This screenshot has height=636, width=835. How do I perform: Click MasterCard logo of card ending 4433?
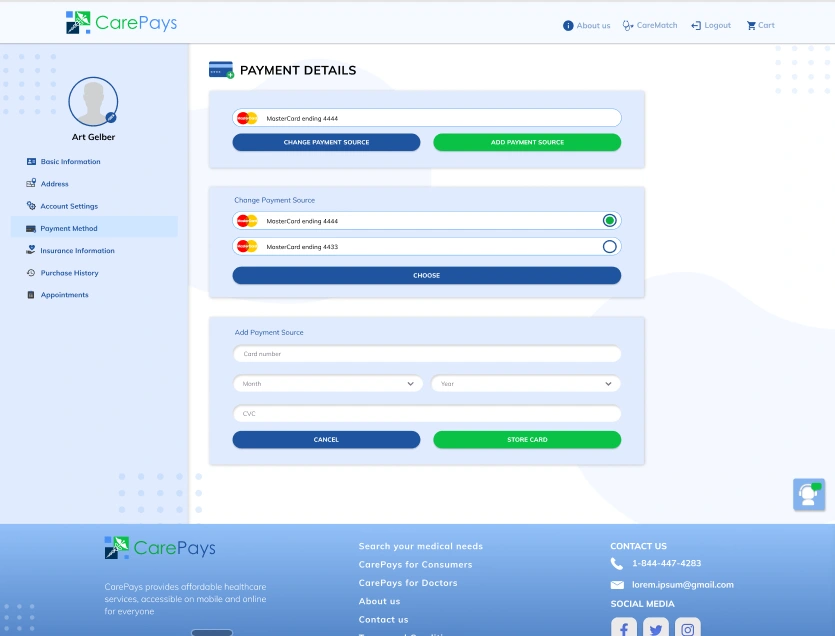coord(247,246)
